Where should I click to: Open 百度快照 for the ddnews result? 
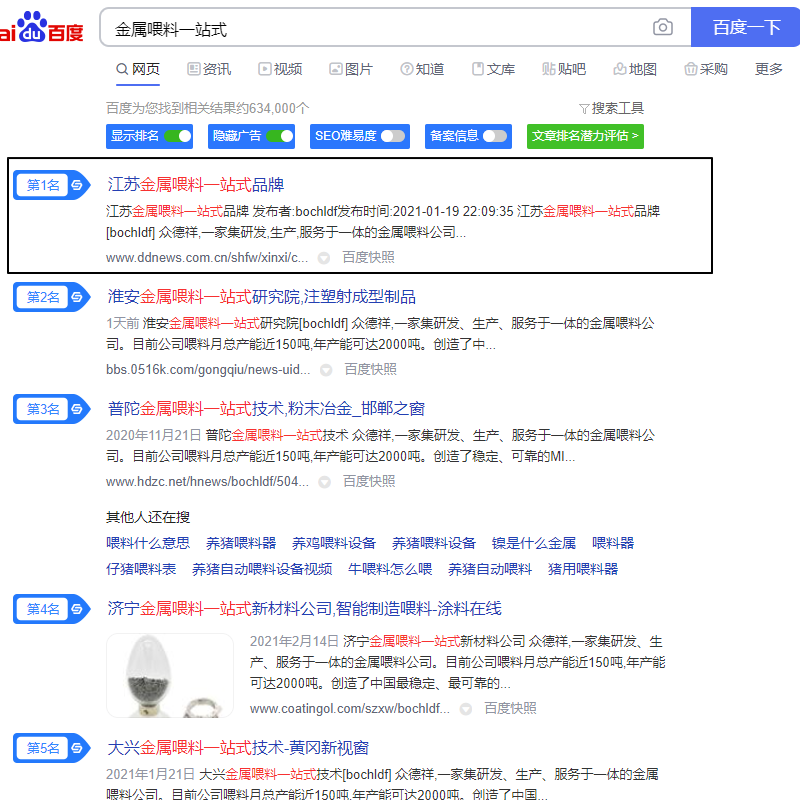point(368,258)
